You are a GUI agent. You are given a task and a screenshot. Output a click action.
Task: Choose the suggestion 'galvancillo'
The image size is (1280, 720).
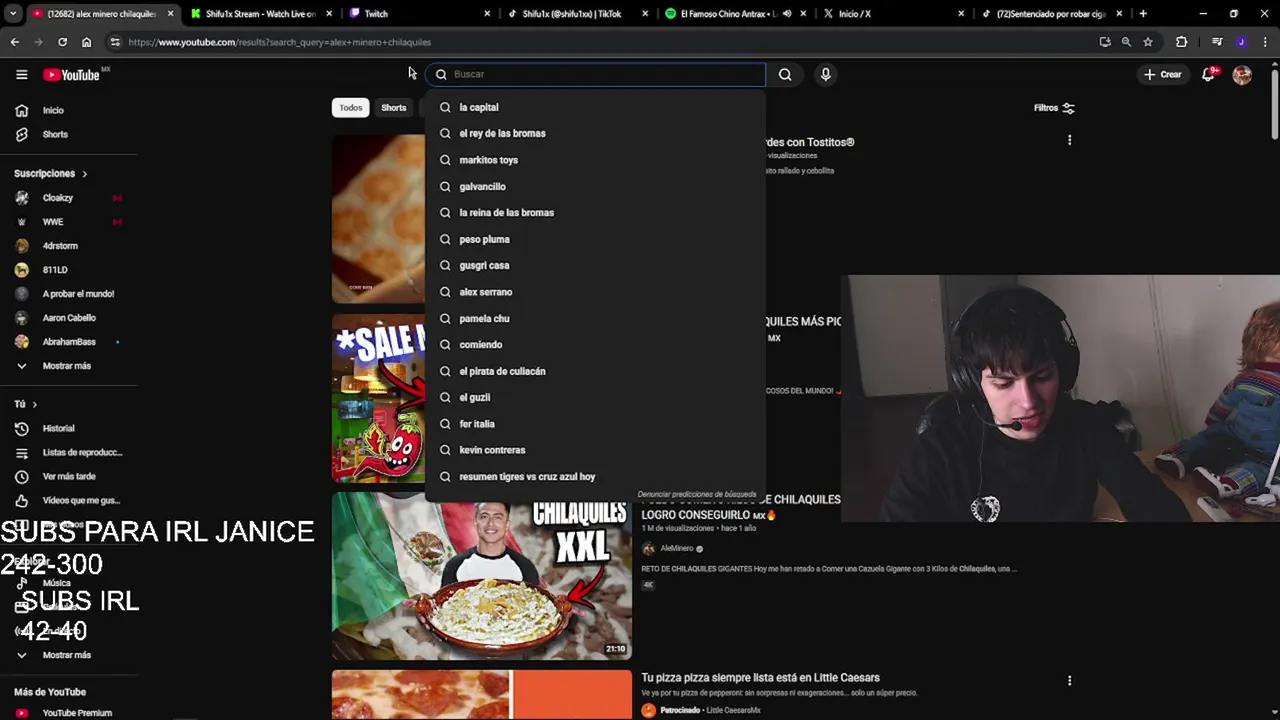click(596, 186)
